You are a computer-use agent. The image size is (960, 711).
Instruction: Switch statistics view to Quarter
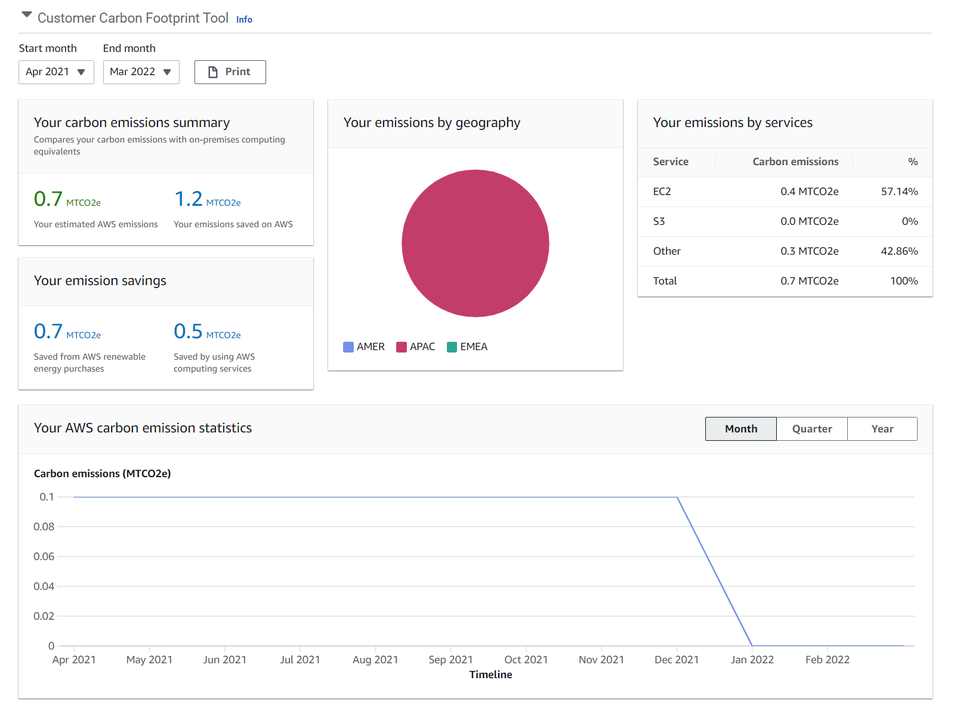pyautogui.click(x=812, y=429)
